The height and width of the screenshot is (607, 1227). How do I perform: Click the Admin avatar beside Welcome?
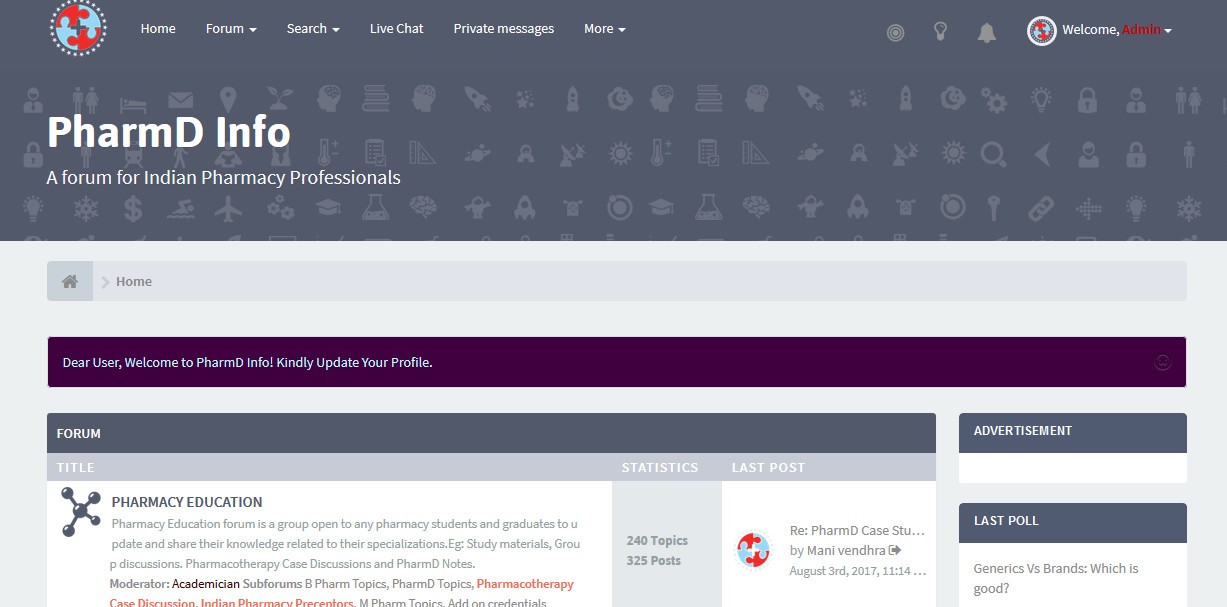point(1042,31)
